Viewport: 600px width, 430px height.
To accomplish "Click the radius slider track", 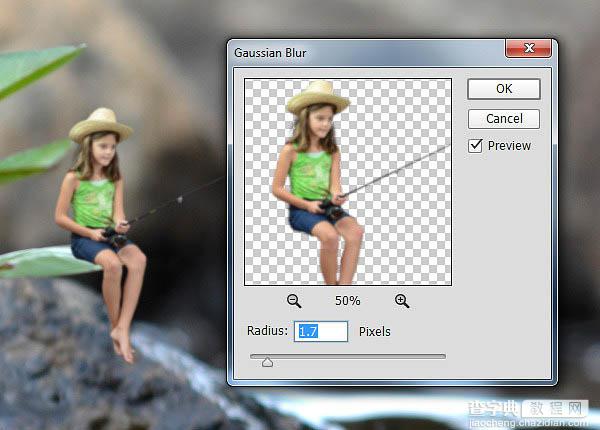I will coord(348,356).
